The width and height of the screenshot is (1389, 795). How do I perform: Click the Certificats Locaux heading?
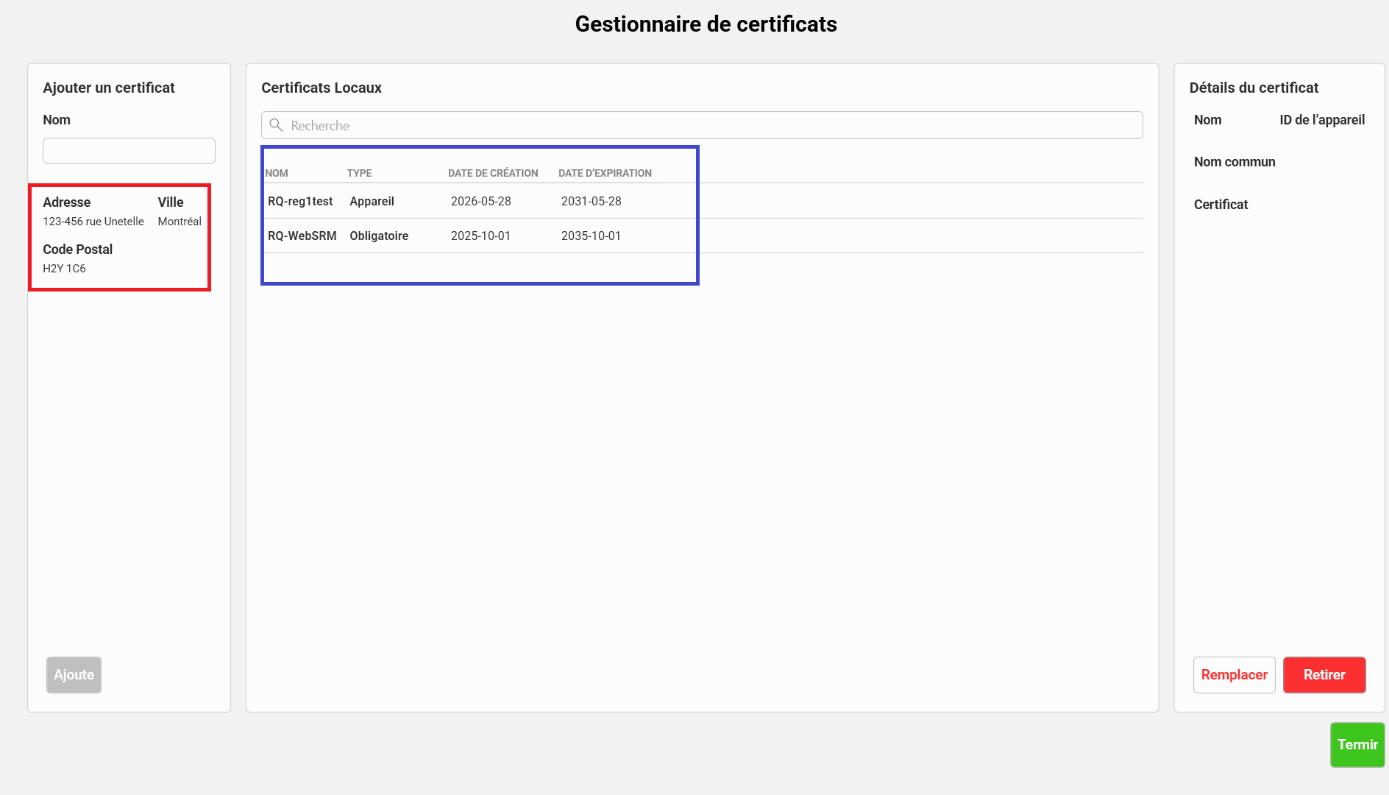click(x=322, y=88)
